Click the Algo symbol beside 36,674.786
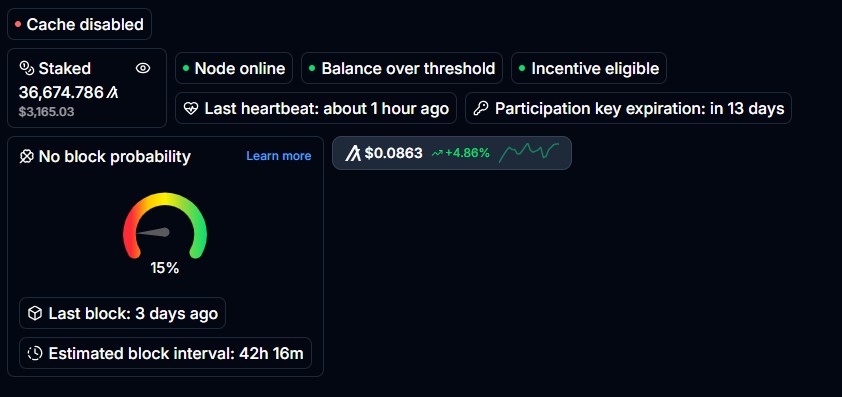Image resolution: width=842 pixels, height=397 pixels. (112, 93)
